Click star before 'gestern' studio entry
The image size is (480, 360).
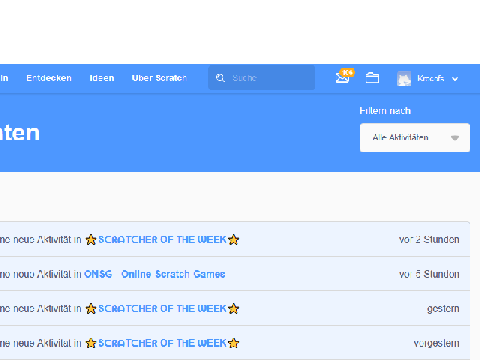coord(91,309)
